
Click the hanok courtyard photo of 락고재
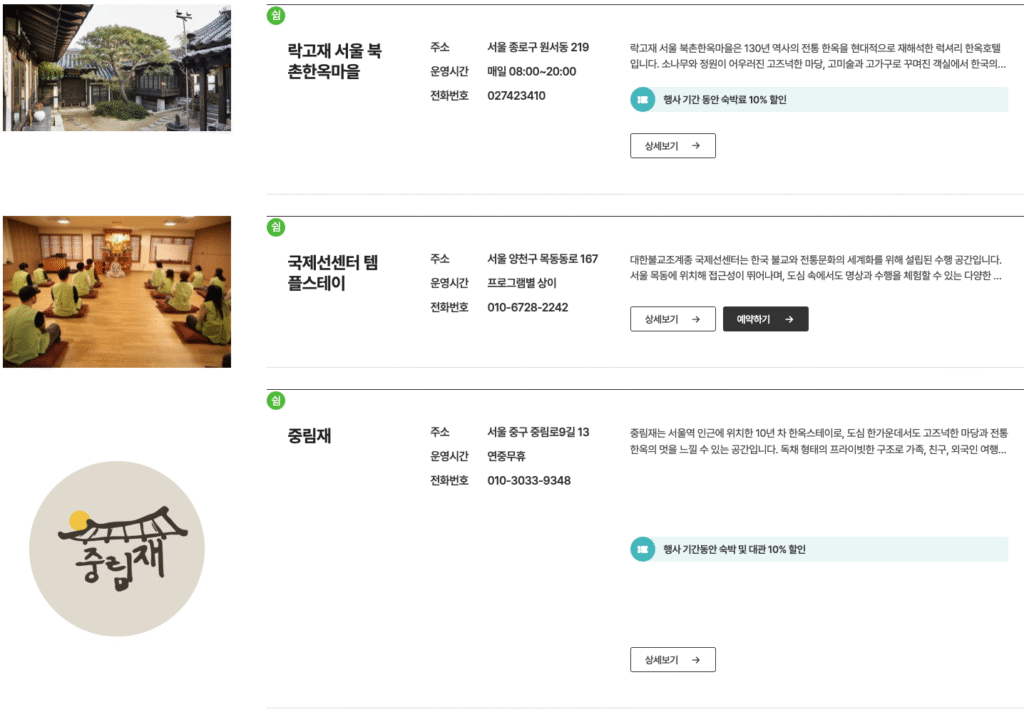click(x=116, y=67)
